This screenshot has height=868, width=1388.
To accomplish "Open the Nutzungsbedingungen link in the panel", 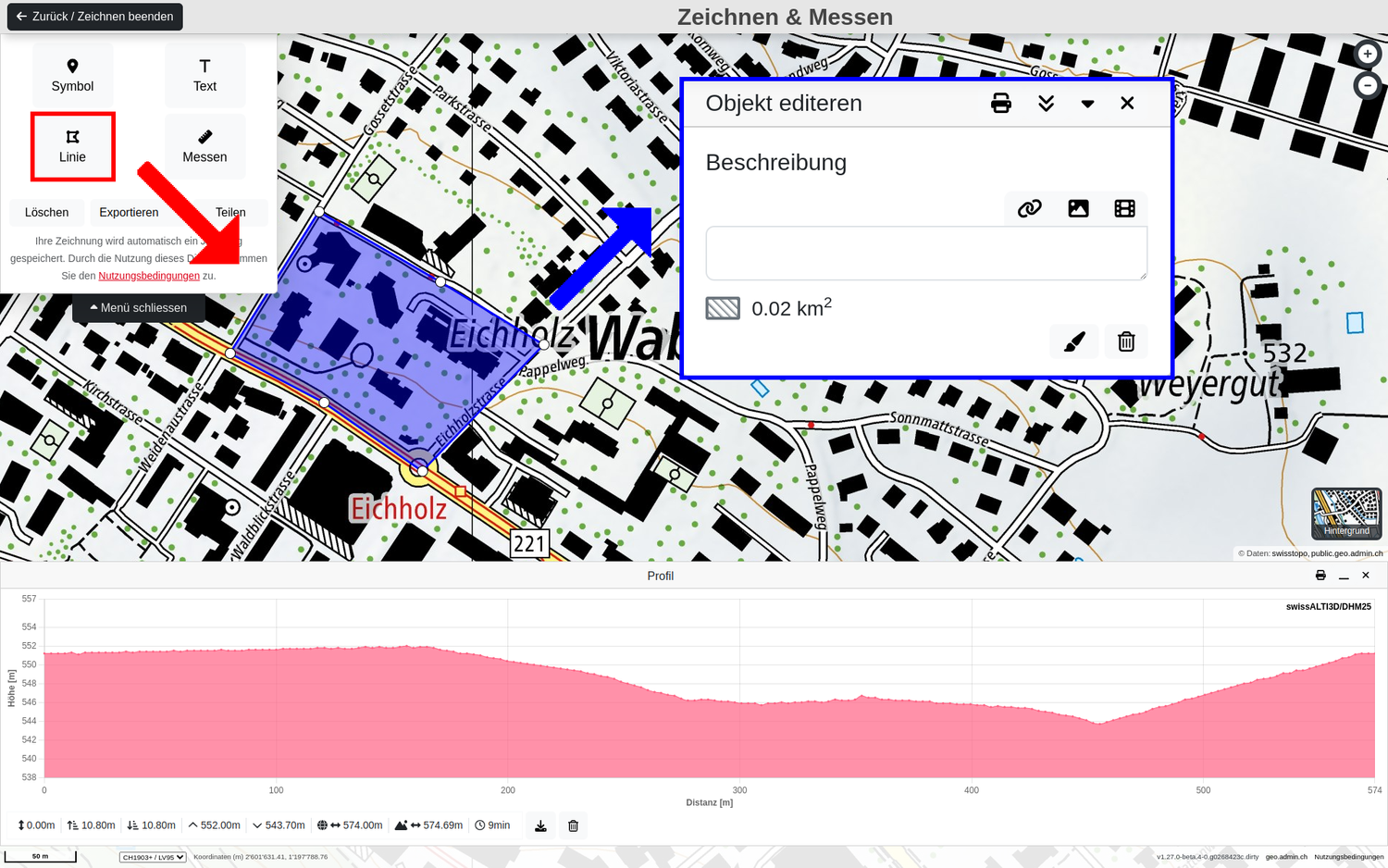I will [x=149, y=276].
